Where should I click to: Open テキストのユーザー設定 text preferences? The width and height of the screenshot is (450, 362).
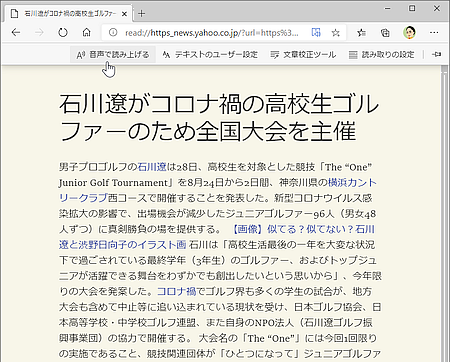[210, 54]
